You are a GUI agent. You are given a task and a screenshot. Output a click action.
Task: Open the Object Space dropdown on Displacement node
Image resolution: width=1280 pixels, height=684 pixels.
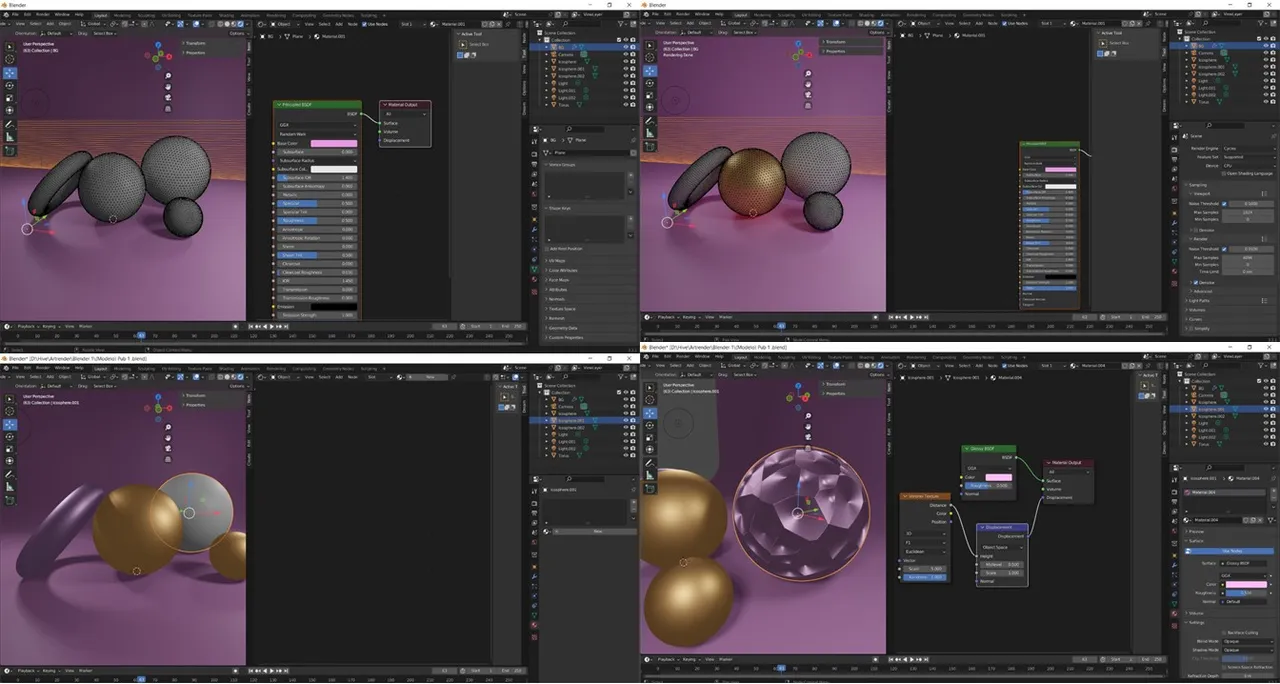click(1001, 547)
